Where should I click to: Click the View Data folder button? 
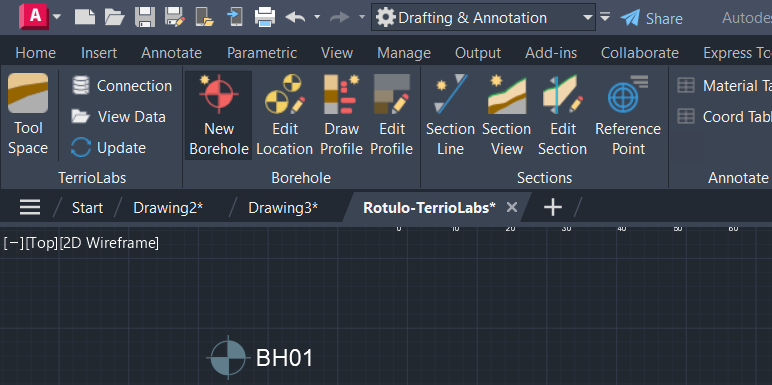(x=118, y=117)
